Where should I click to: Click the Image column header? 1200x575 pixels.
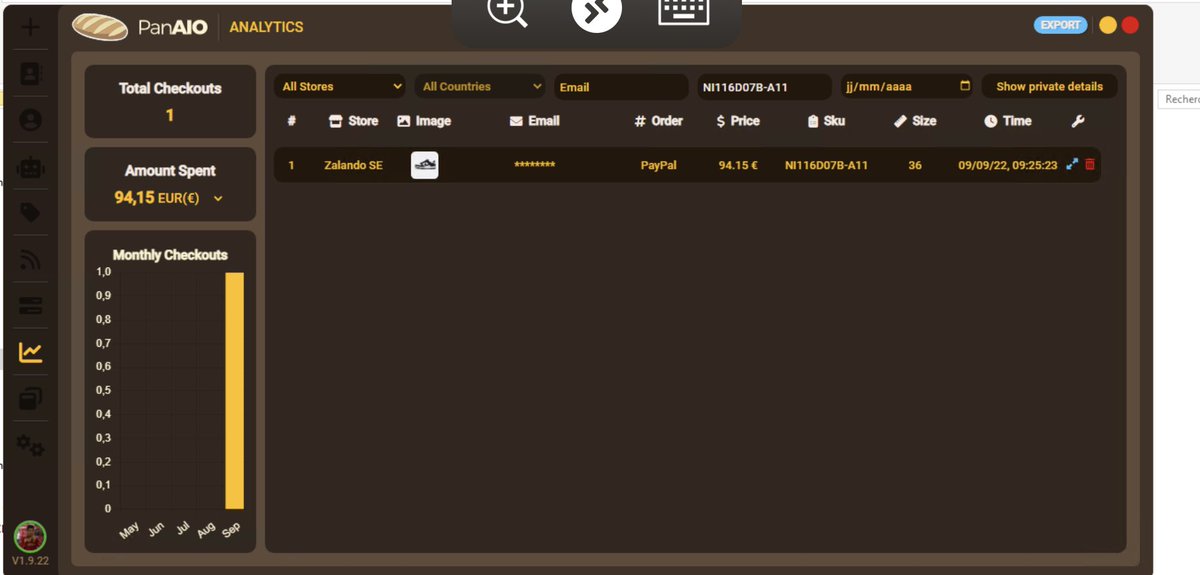[424, 121]
